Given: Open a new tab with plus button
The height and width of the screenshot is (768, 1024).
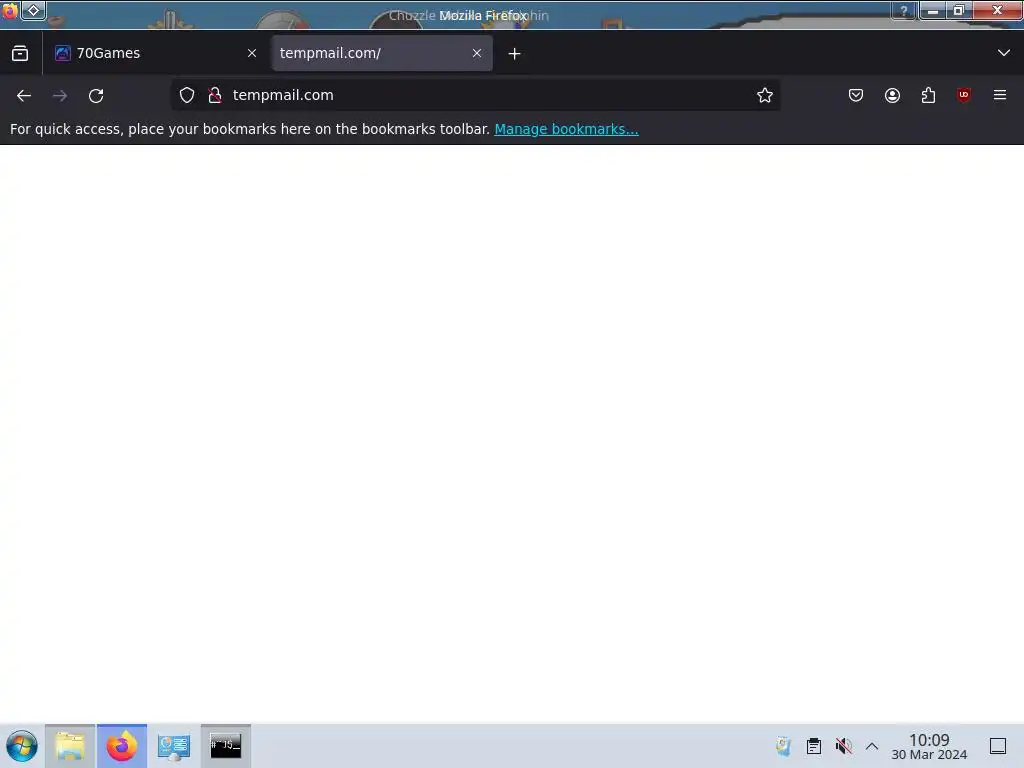Looking at the screenshot, I should pyautogui.click(x=515, y=54).
